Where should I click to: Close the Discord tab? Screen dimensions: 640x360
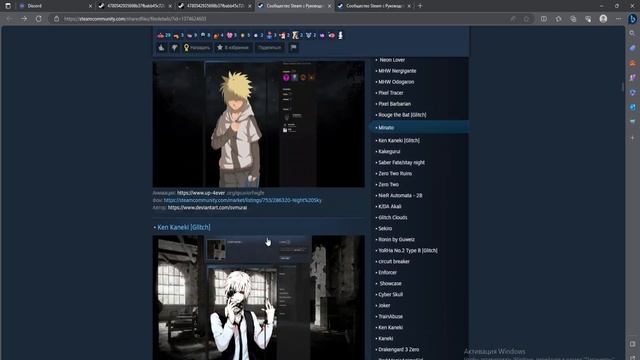coord(90,6)
